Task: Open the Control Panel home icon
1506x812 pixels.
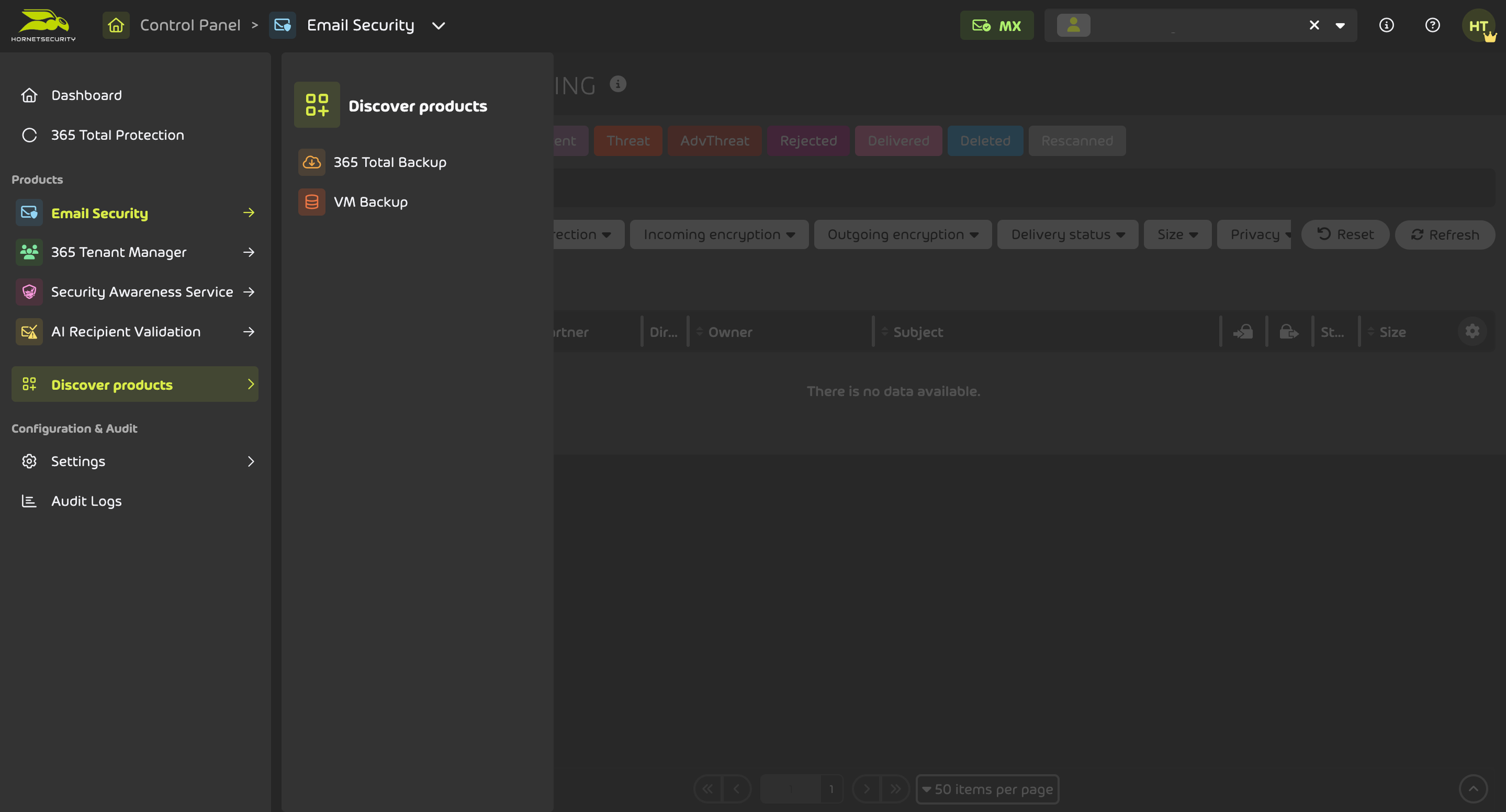Action: [116, 25]
